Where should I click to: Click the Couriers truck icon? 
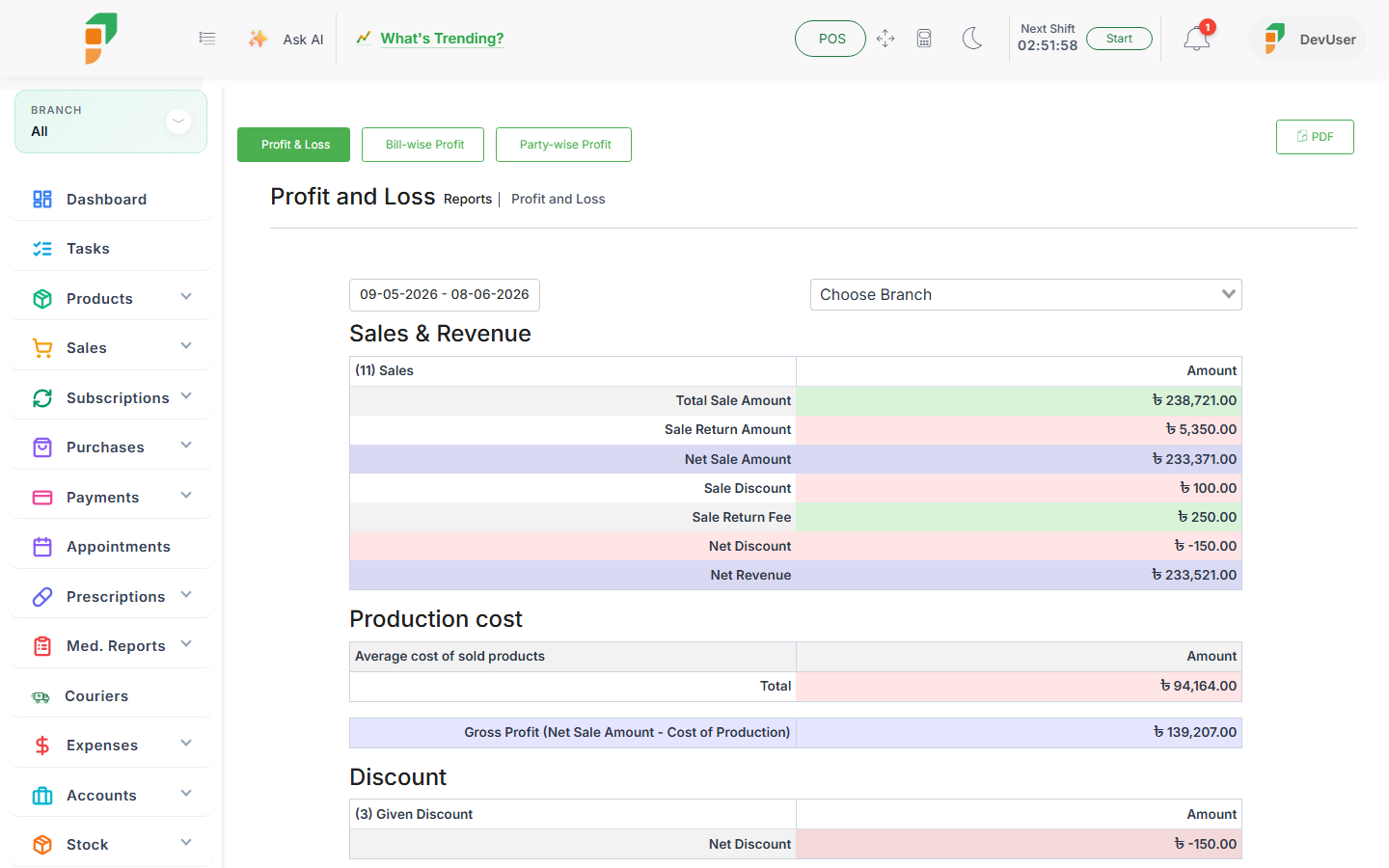tap(41, 696)
